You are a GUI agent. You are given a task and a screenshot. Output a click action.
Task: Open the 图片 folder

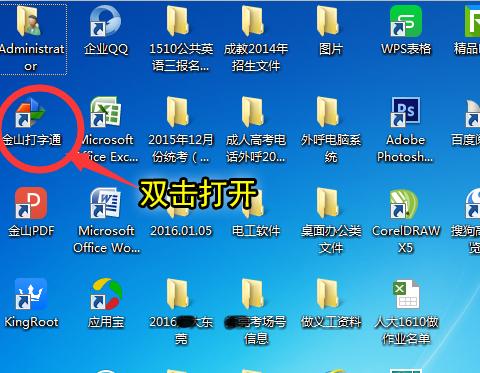click(328, 22)
